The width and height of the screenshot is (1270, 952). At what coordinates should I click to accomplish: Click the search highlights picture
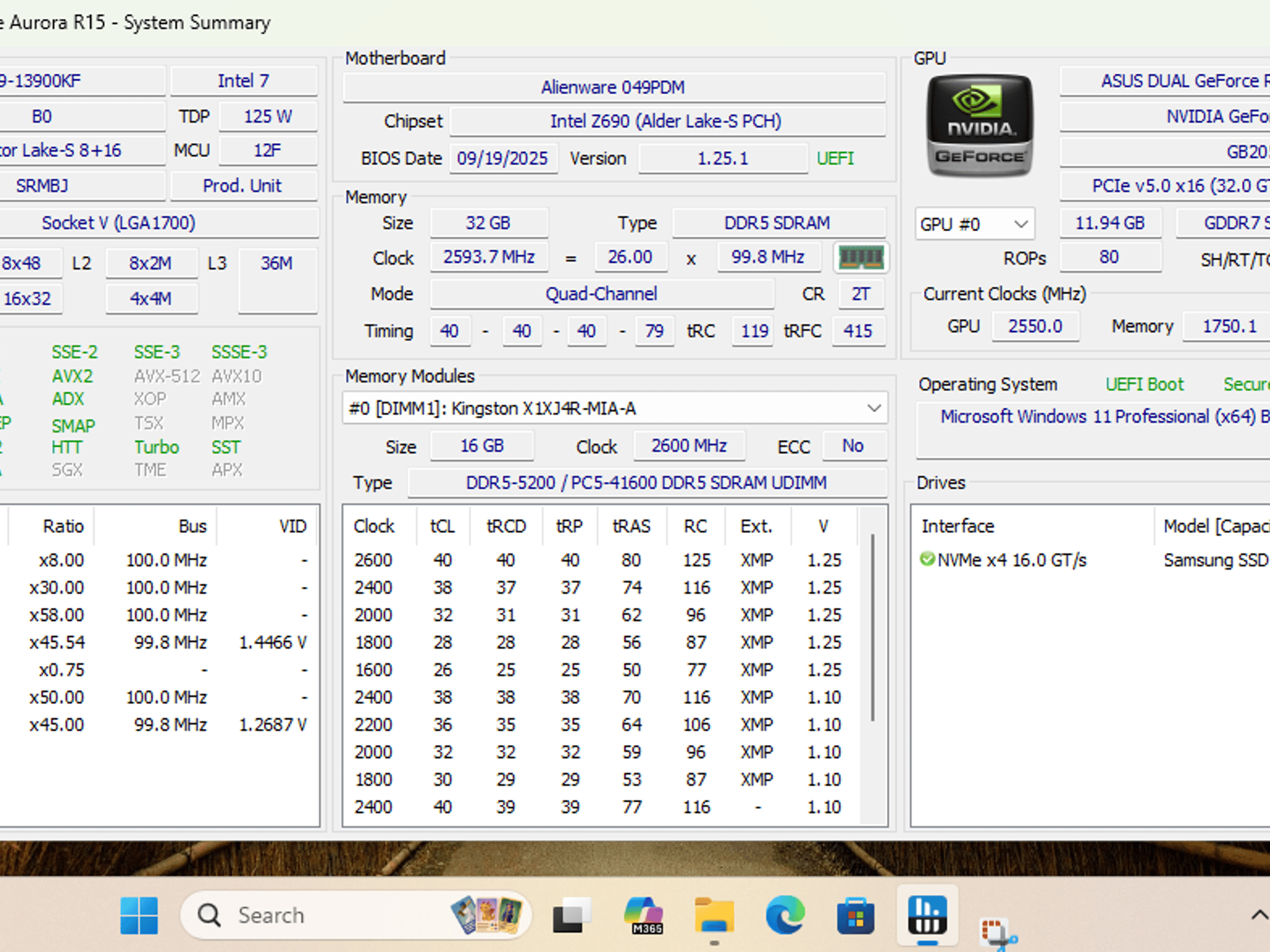(x=487, y=915)
